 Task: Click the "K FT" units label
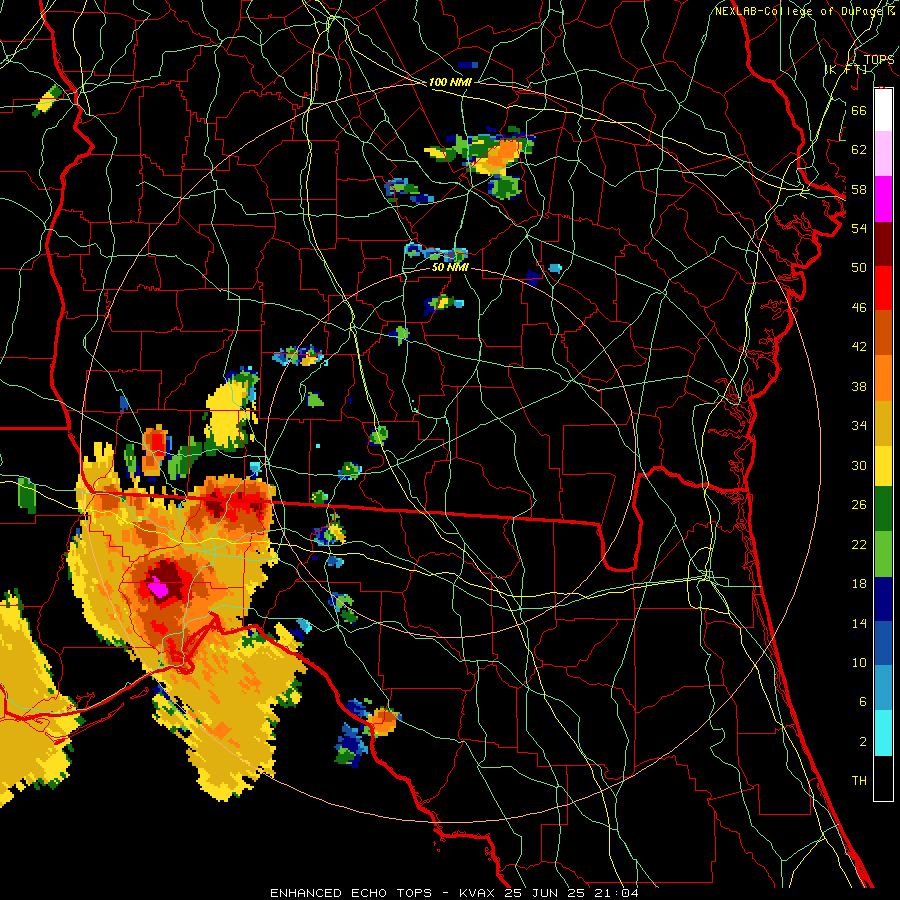click(847, 69)
